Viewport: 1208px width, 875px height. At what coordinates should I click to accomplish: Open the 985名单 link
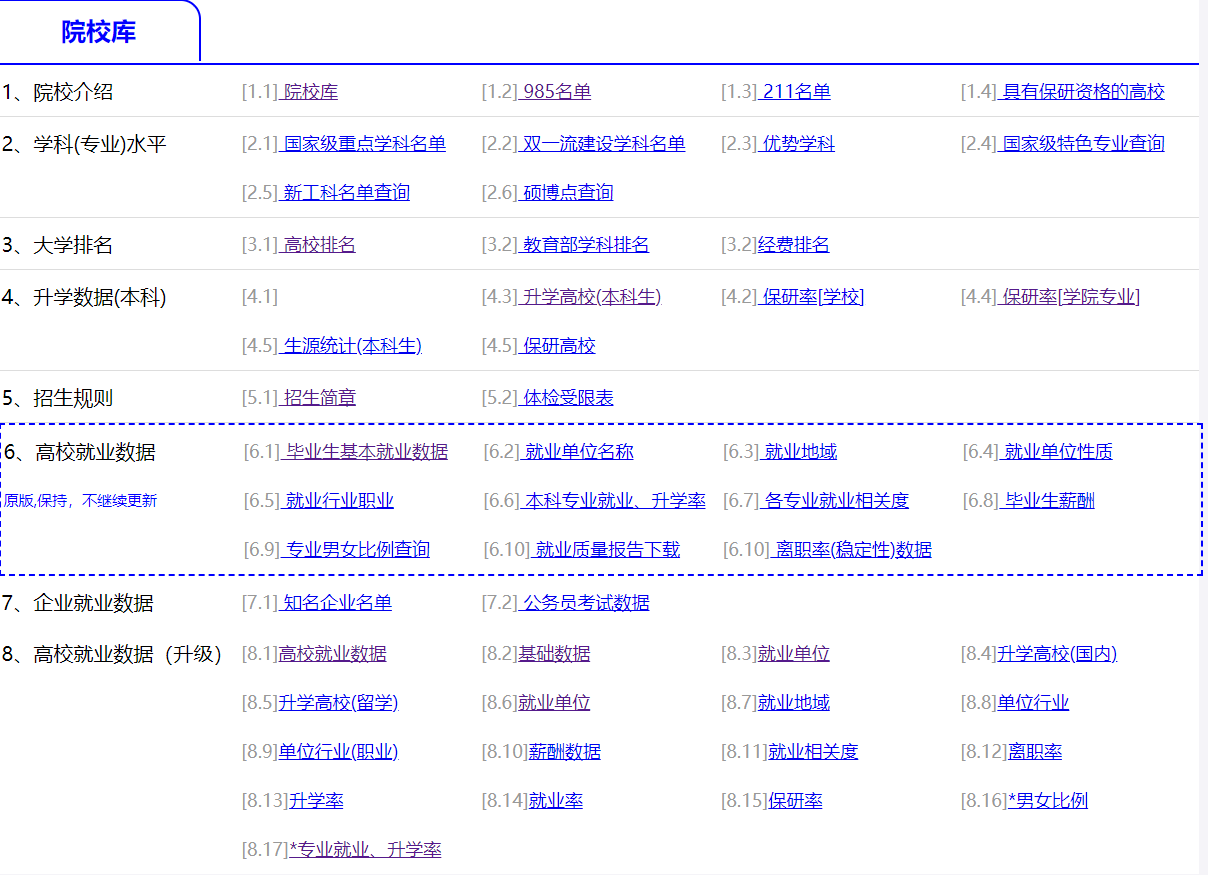click(x=556, y=92)
